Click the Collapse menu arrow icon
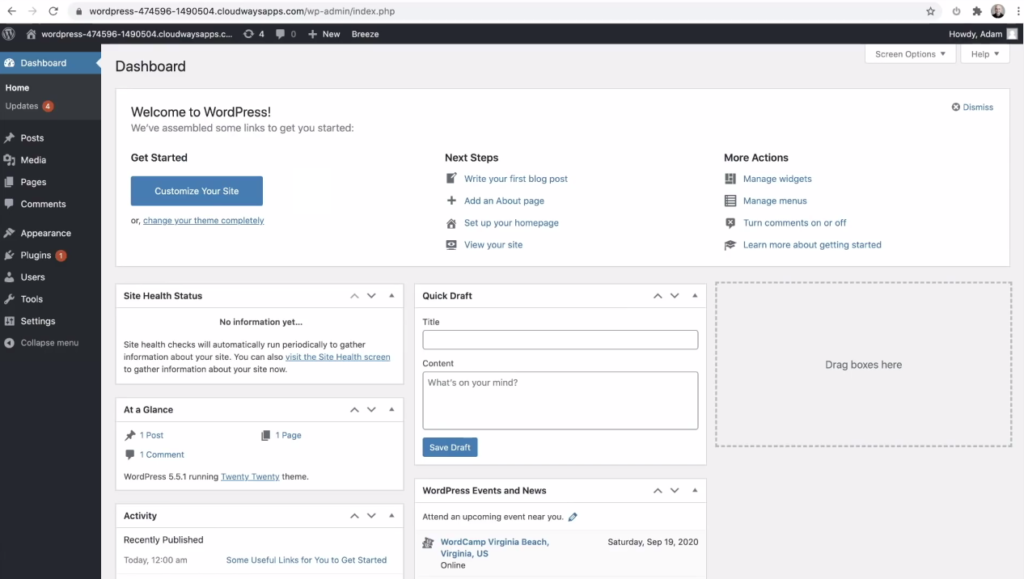The width and height of the screenshot is (1024, 579). click(x=9, y=343)
